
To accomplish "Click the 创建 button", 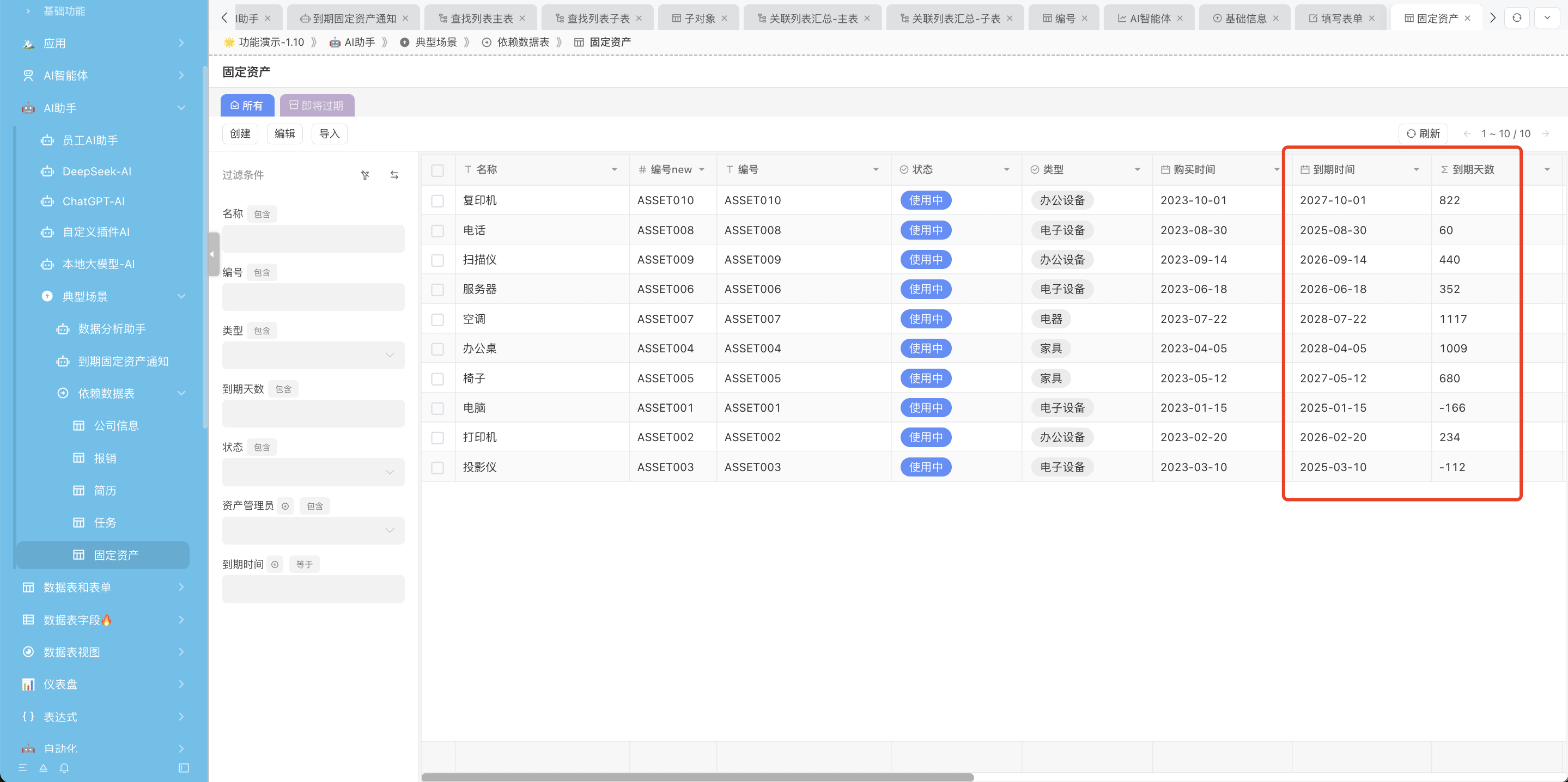I will (x=240, y=134).
